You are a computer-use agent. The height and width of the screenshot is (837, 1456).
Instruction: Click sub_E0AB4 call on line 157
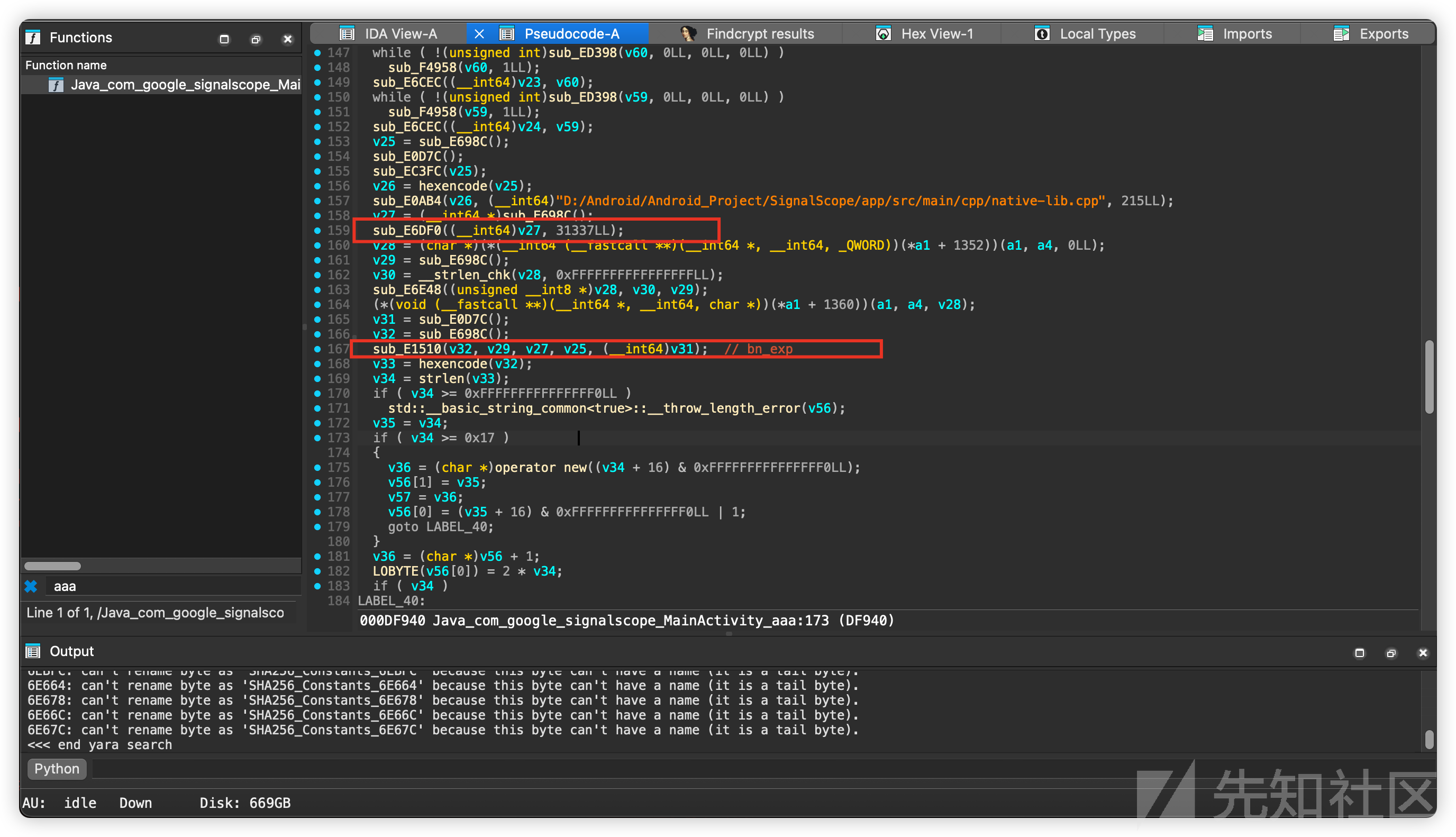coord(407,201)
